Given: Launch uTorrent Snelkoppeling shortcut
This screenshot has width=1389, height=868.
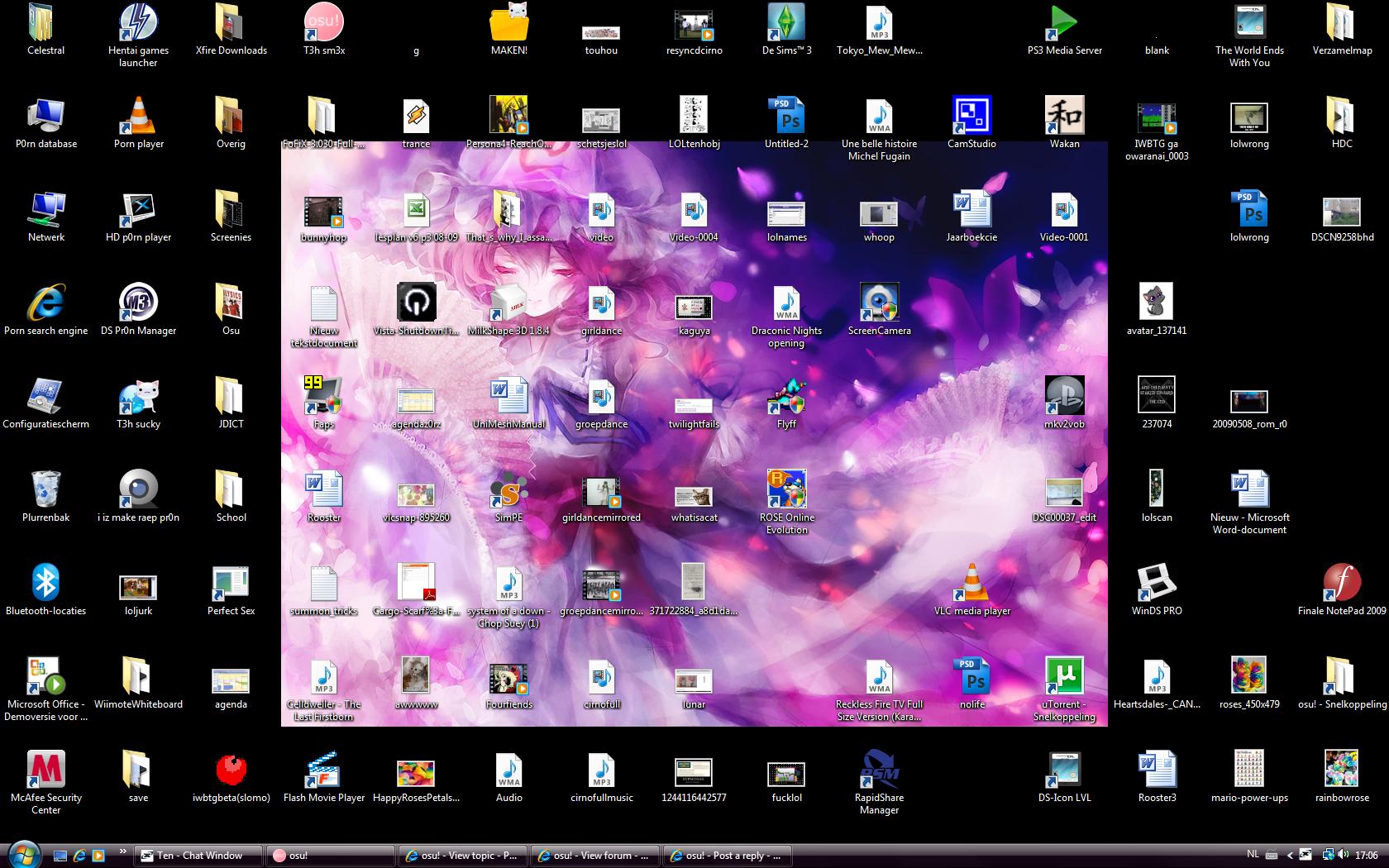Looking at the screenshot, I should click(1065, 690).
